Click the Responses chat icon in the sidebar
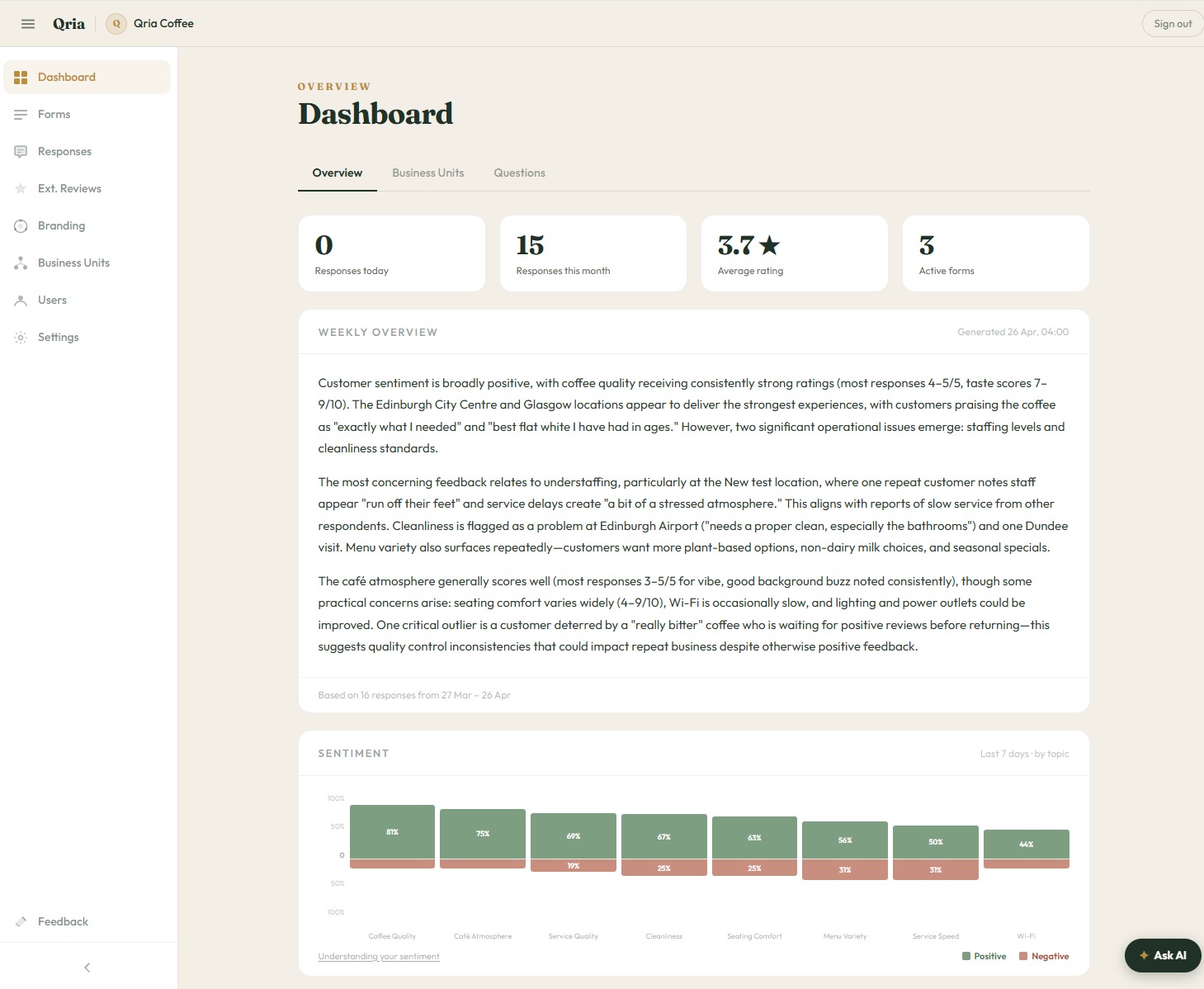The width and height of the screenshot is (1204, 989). tap(21, 152)
